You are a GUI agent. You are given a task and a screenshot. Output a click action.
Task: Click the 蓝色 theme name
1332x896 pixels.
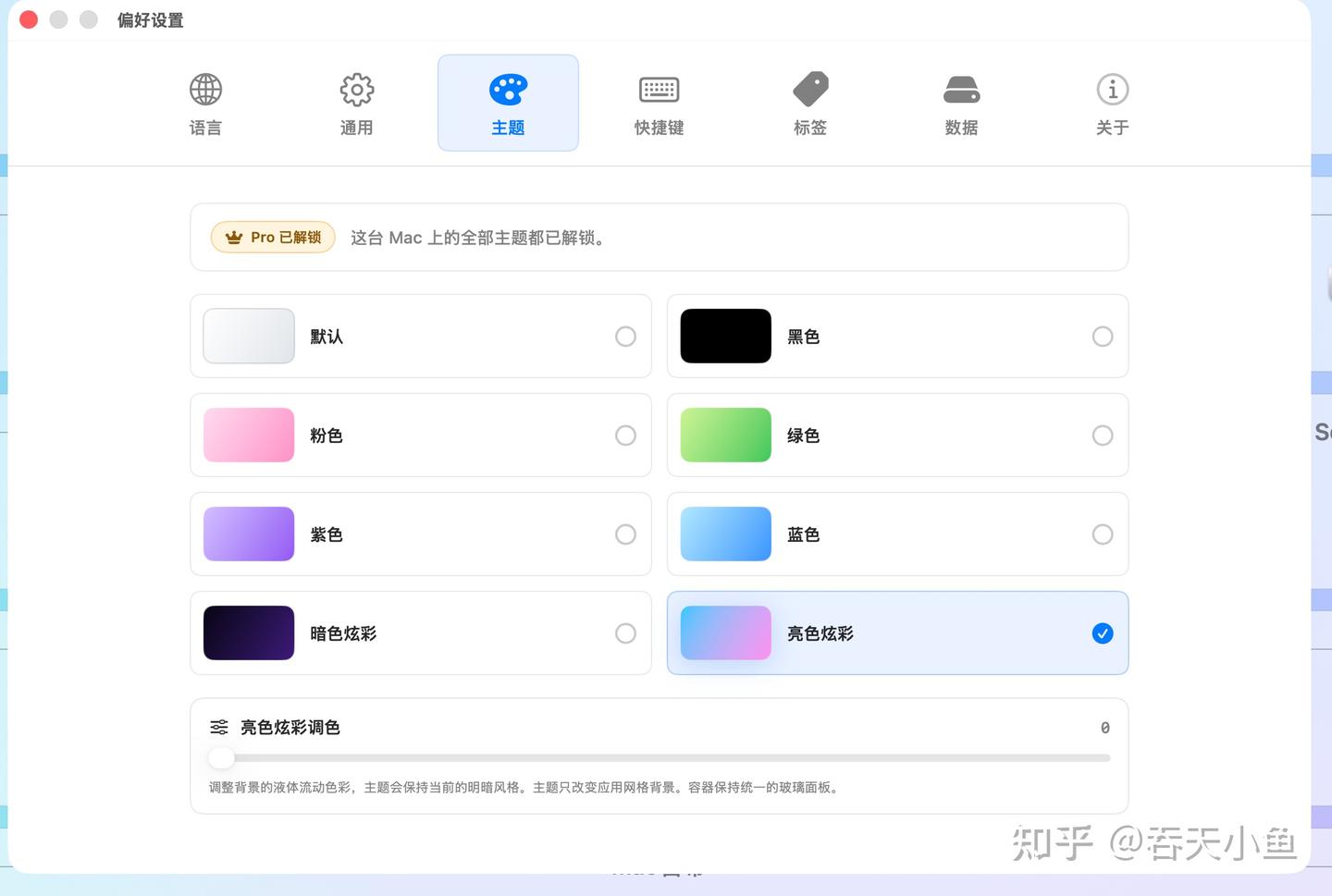(804, 534)
